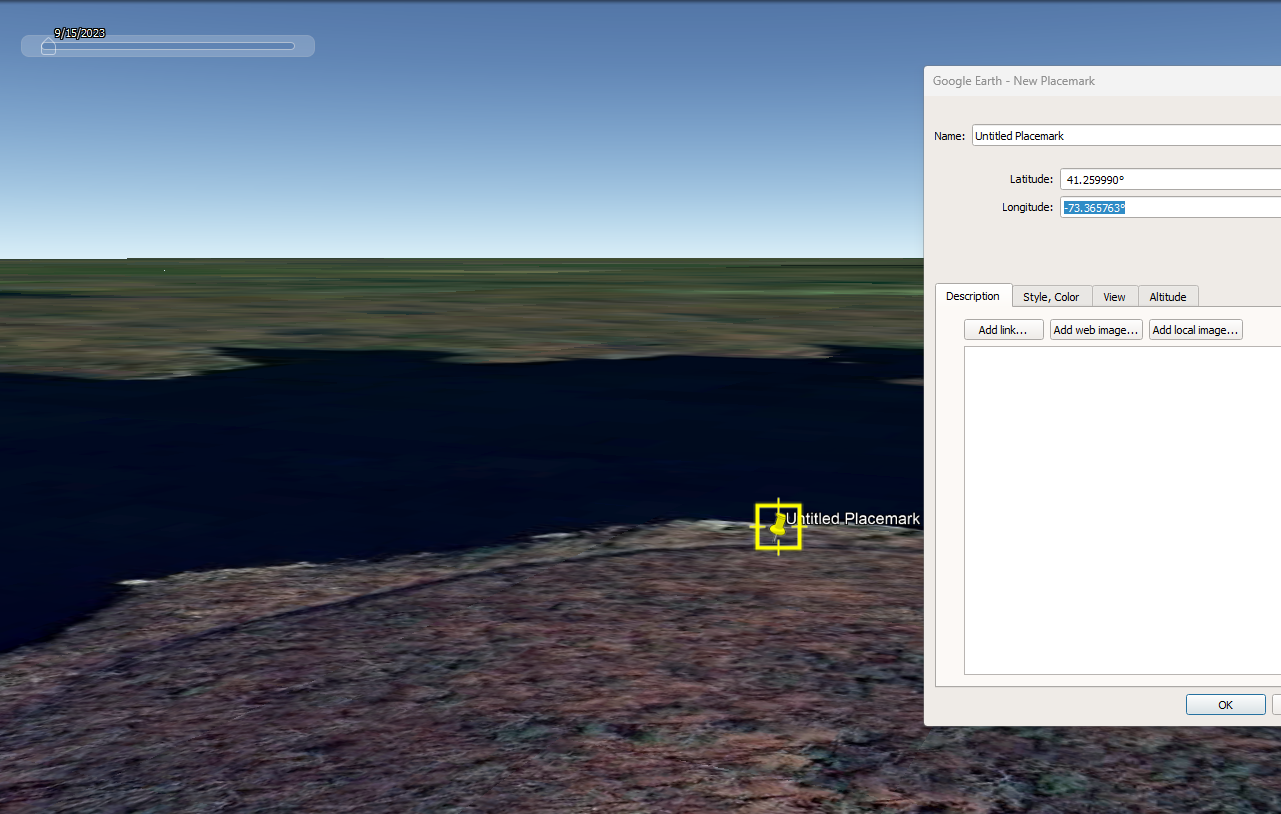The width and height of the screenshot is (1281, 814).
Task: Select the View tab
Action: click(1114, 297)
